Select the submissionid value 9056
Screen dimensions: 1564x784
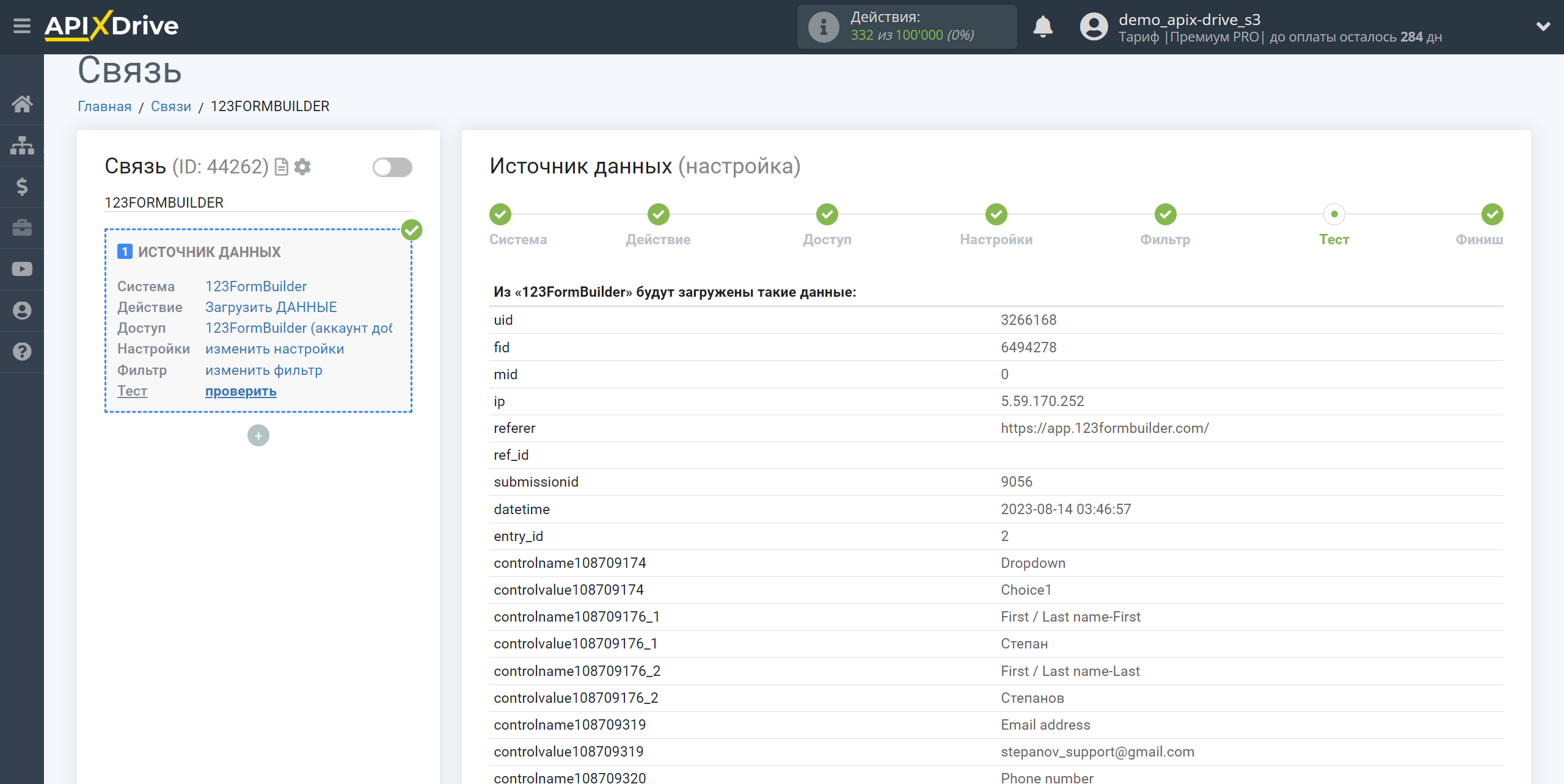pos(1017,482)
